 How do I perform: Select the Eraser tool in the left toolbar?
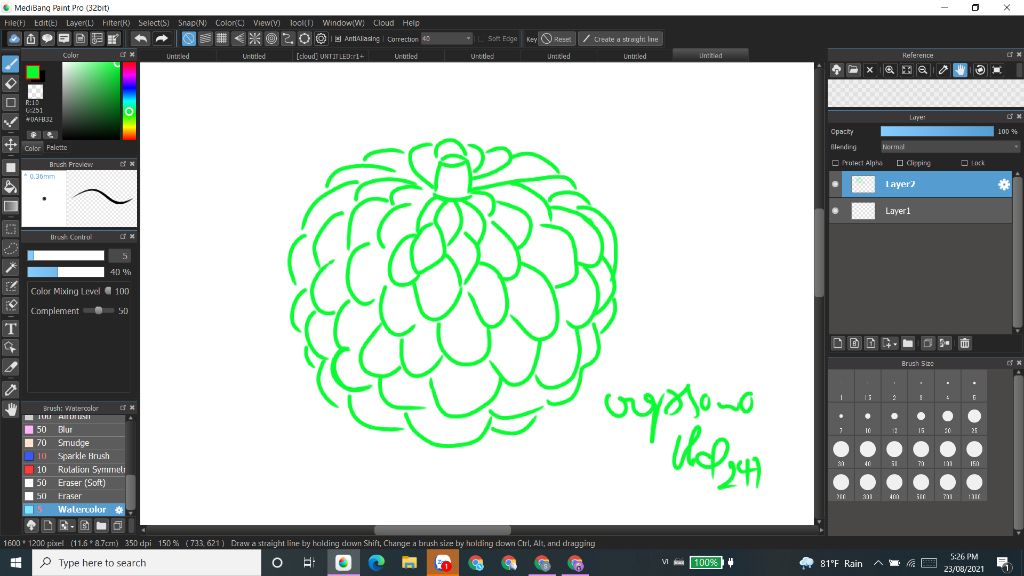[x=10, y=83]
